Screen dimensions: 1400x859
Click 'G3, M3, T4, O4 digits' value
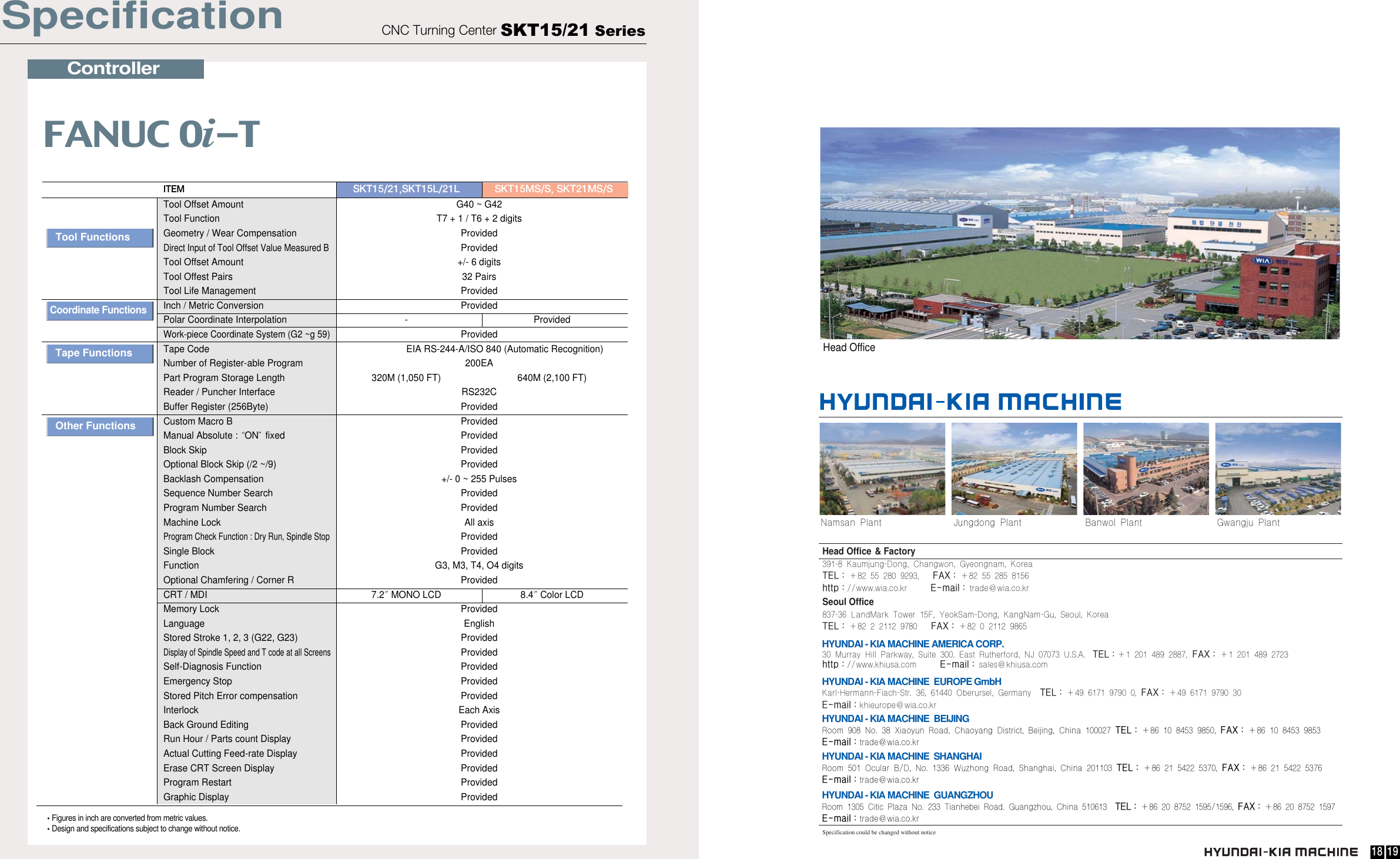pyautogui.click(x=479, y=566)
